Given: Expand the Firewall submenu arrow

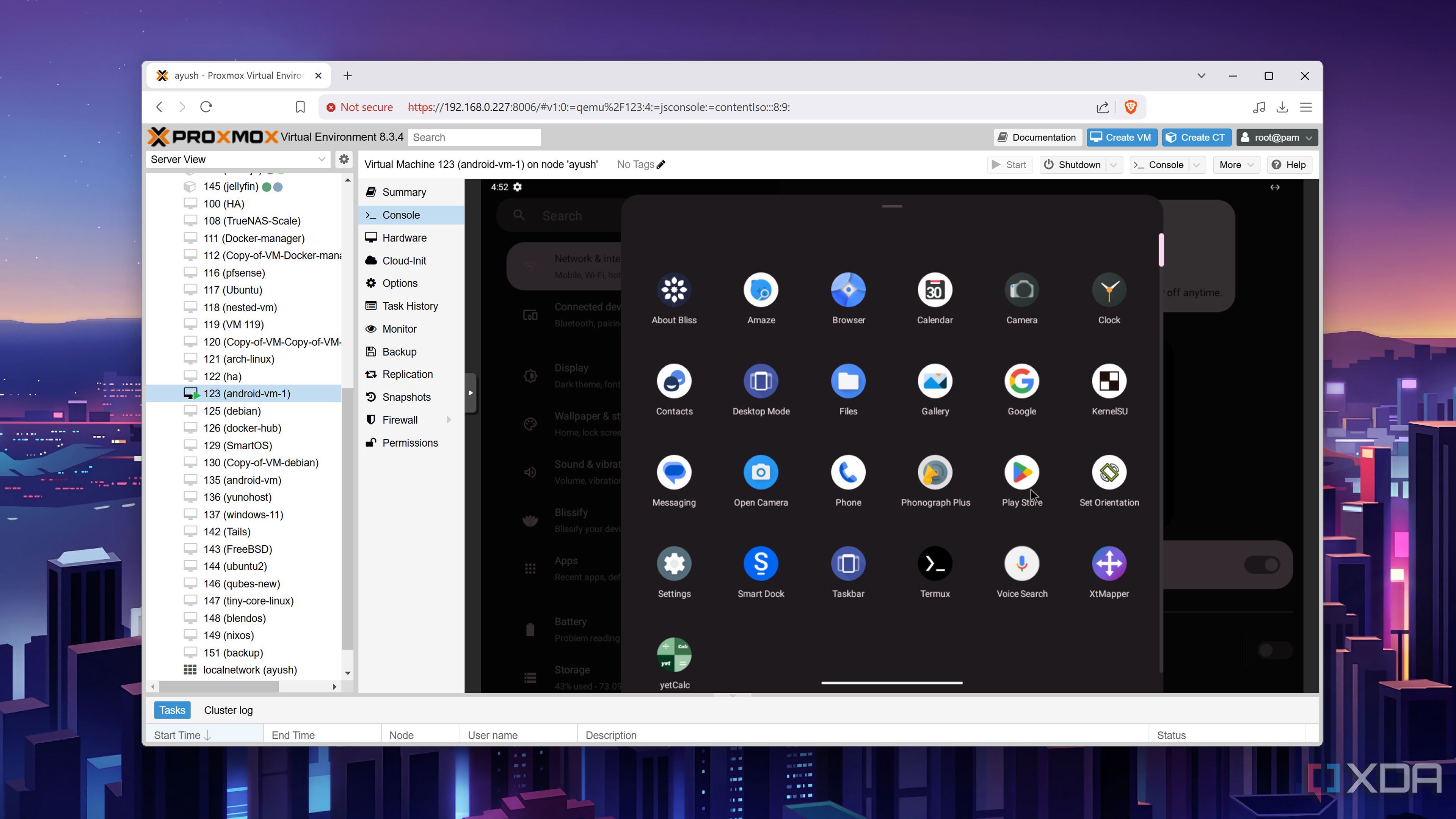Looking at the screenshot, I should 449,420.
